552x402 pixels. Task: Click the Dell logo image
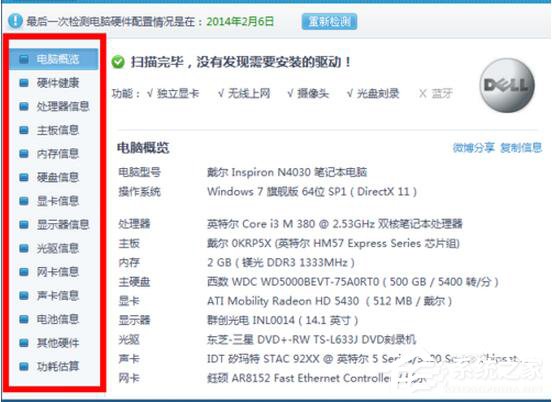point(507,85)
